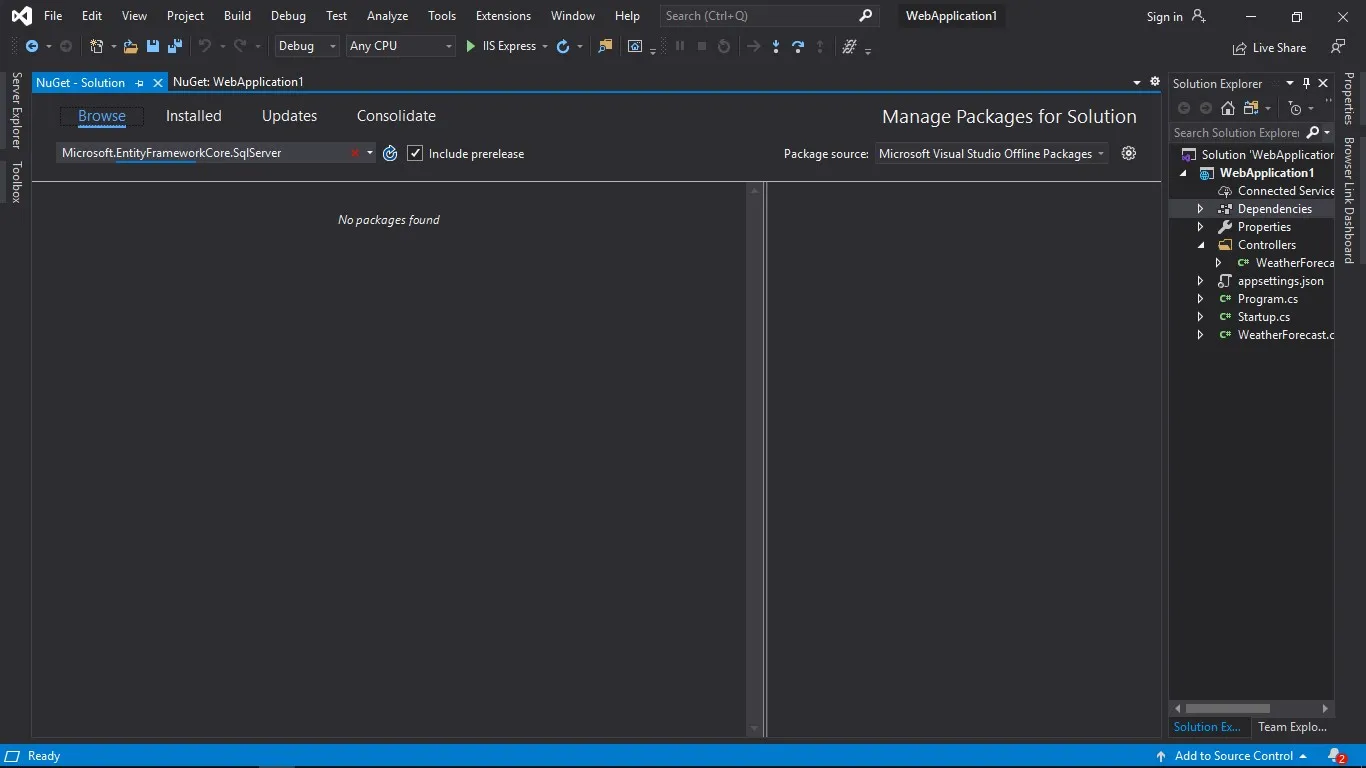Open the IIS Express launch options dropdown arrow

point(545,46)
